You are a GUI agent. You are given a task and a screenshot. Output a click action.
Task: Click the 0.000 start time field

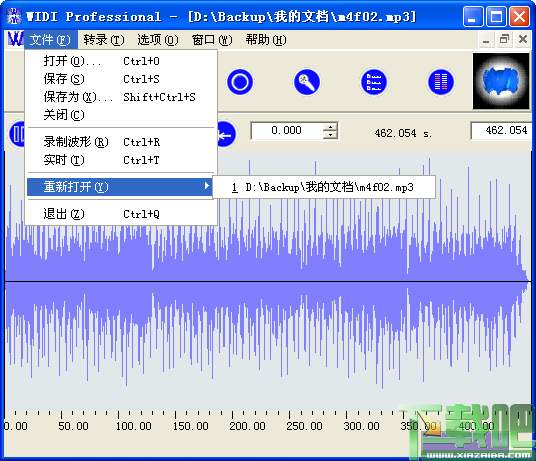(x=286, y=130)
